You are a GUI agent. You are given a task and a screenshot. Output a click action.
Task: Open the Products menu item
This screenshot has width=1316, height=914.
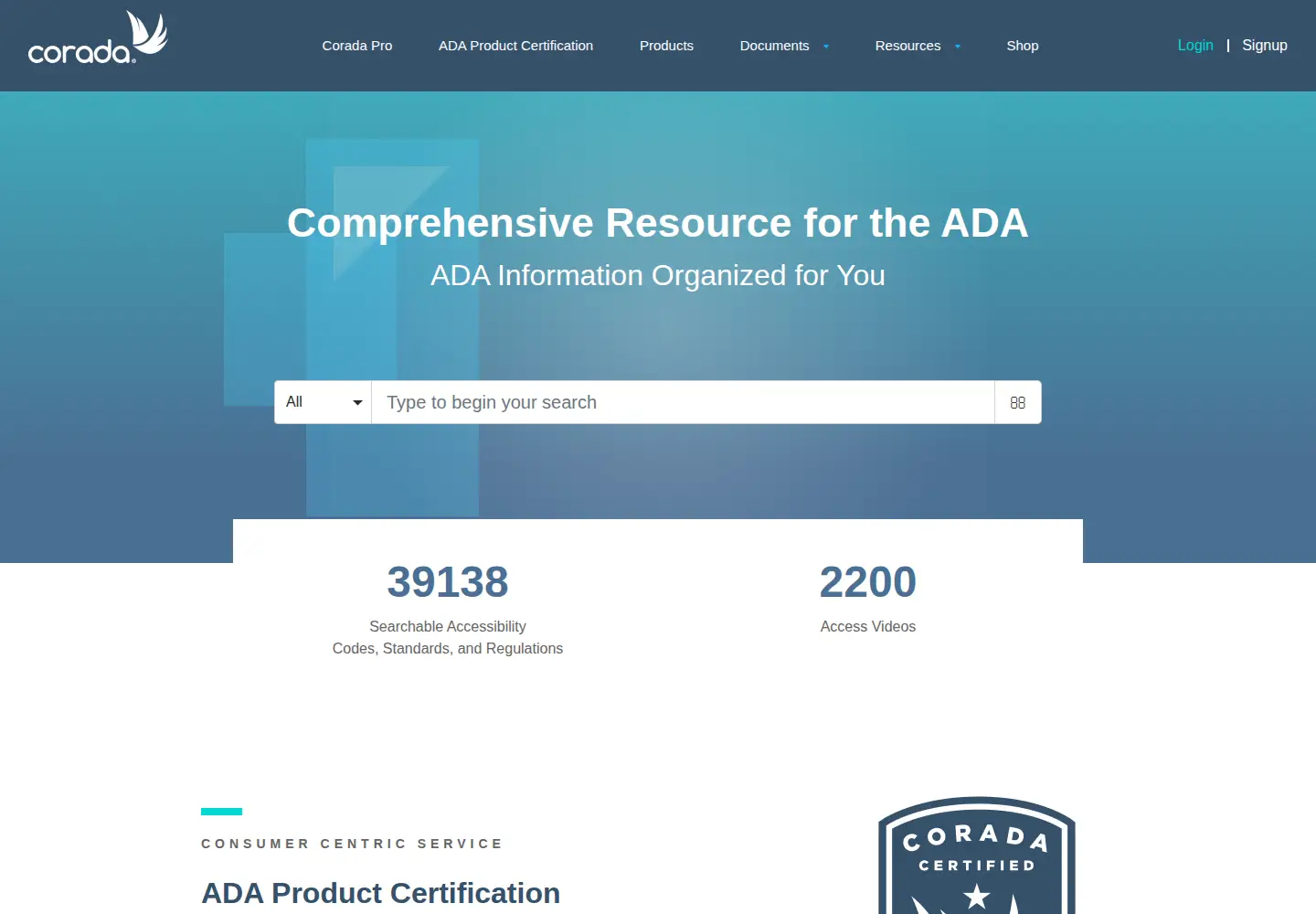coord(666,46)
